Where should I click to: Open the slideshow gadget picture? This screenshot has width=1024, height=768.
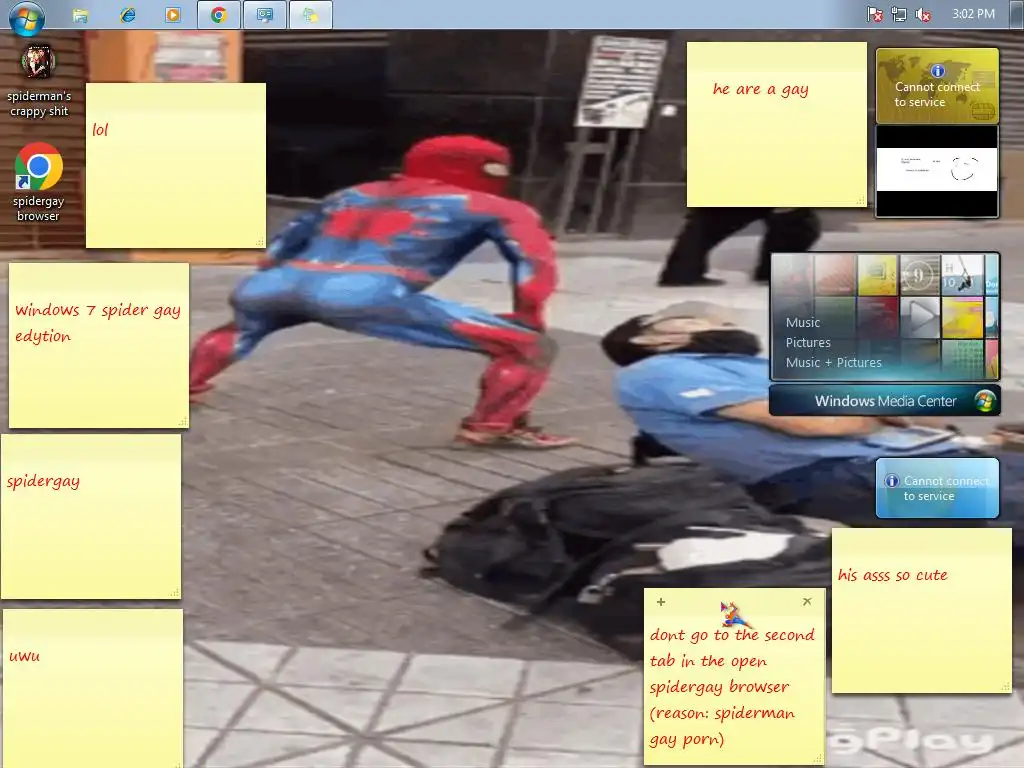click(x=936, y=171)
